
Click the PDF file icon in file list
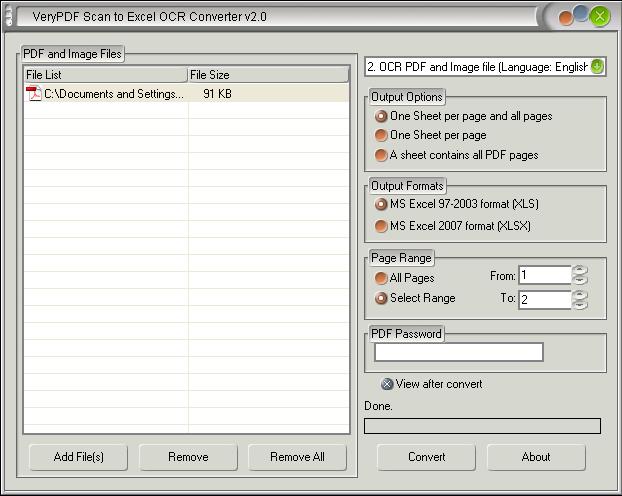[x=34, y=94]
